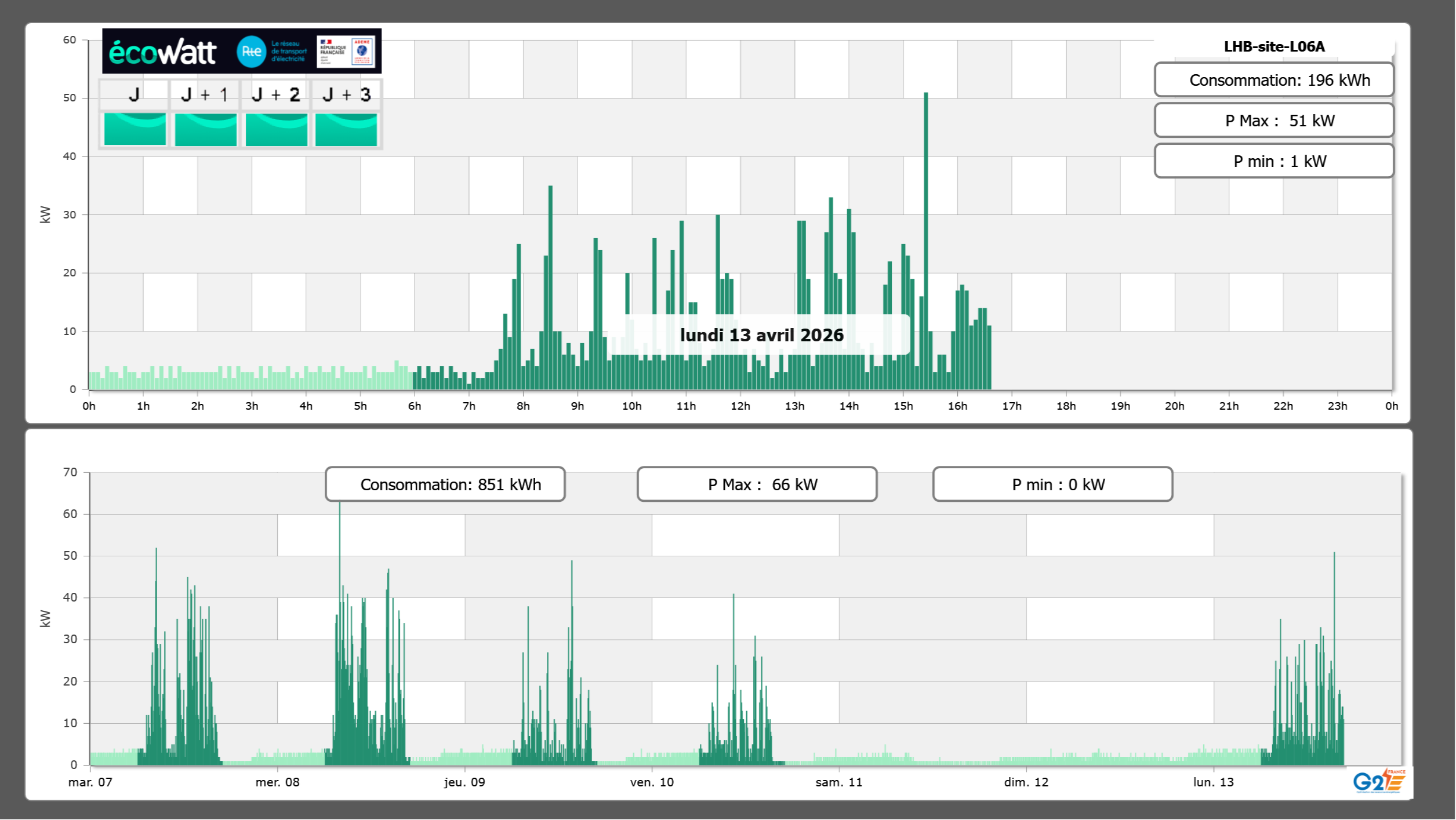Select the J + 2 day tab

pyautogui.click(x=275, y=95)
